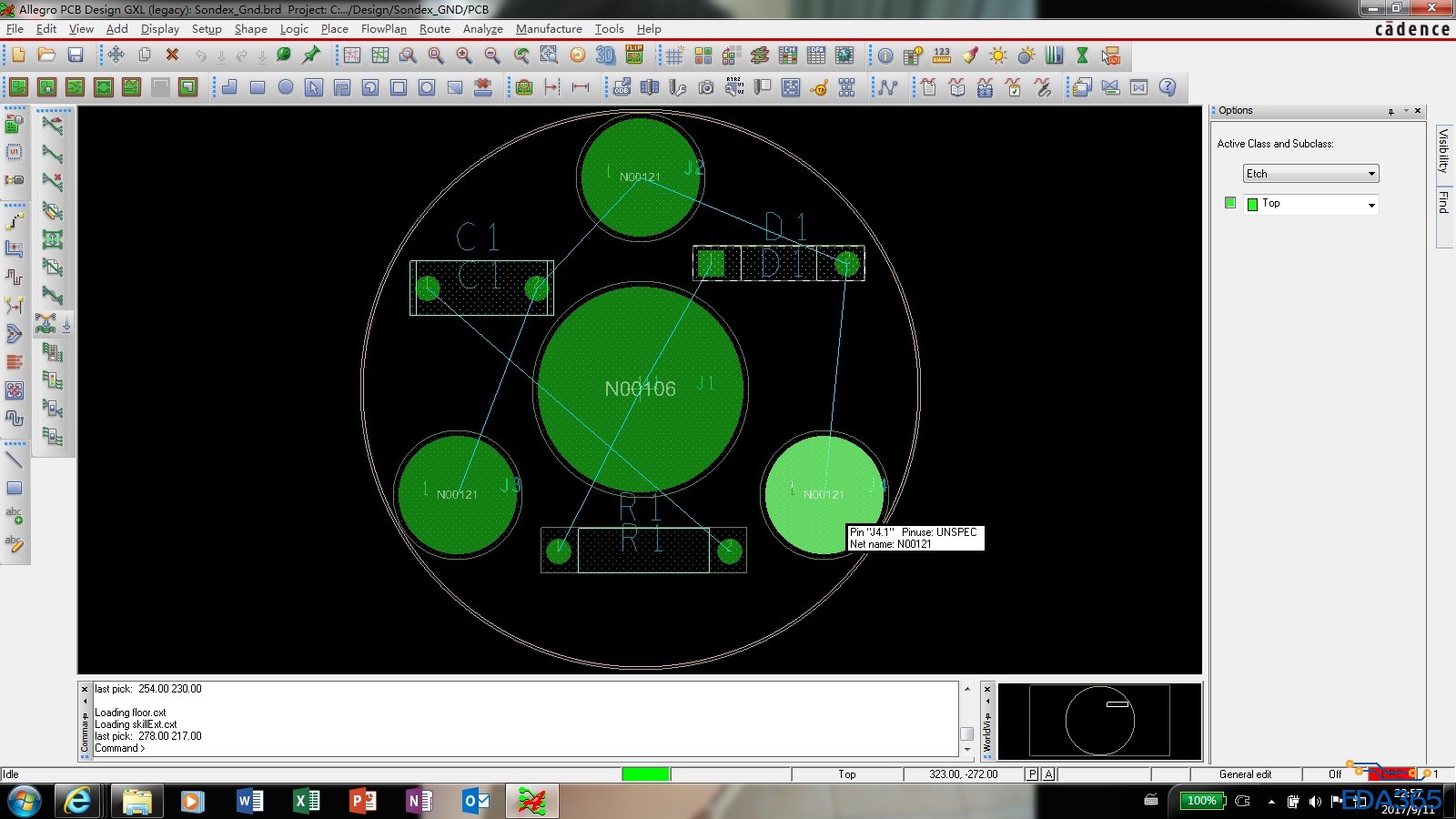Open the Etch active class dropdown

(1310, 174)
